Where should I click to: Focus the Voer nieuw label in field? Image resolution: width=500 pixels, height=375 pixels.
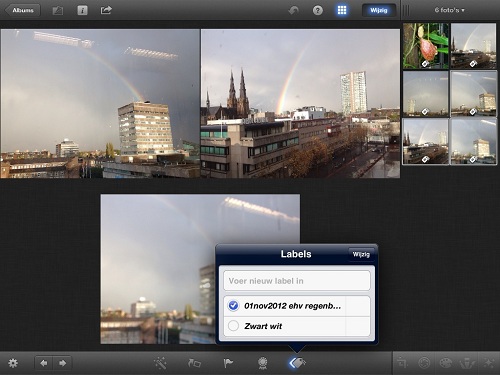[x=297, y=281]
